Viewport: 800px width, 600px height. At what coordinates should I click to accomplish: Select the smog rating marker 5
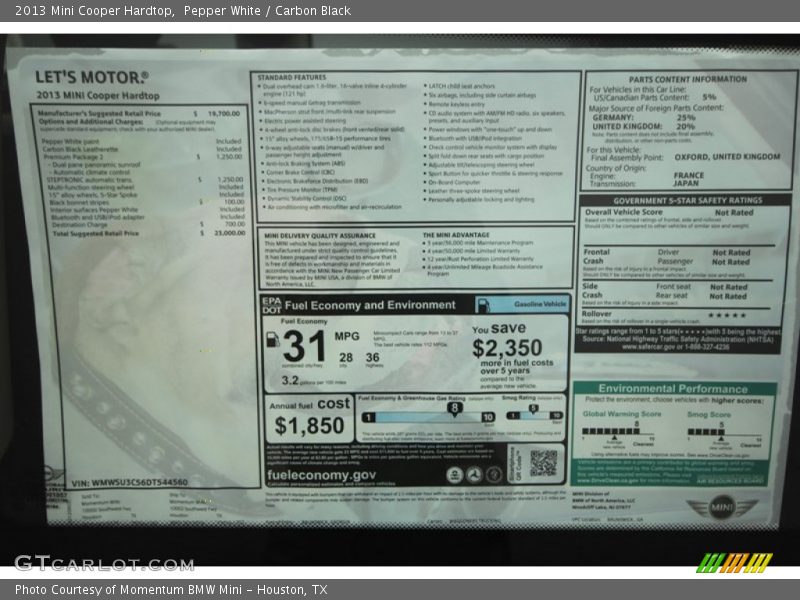click(x=533, y=408)
